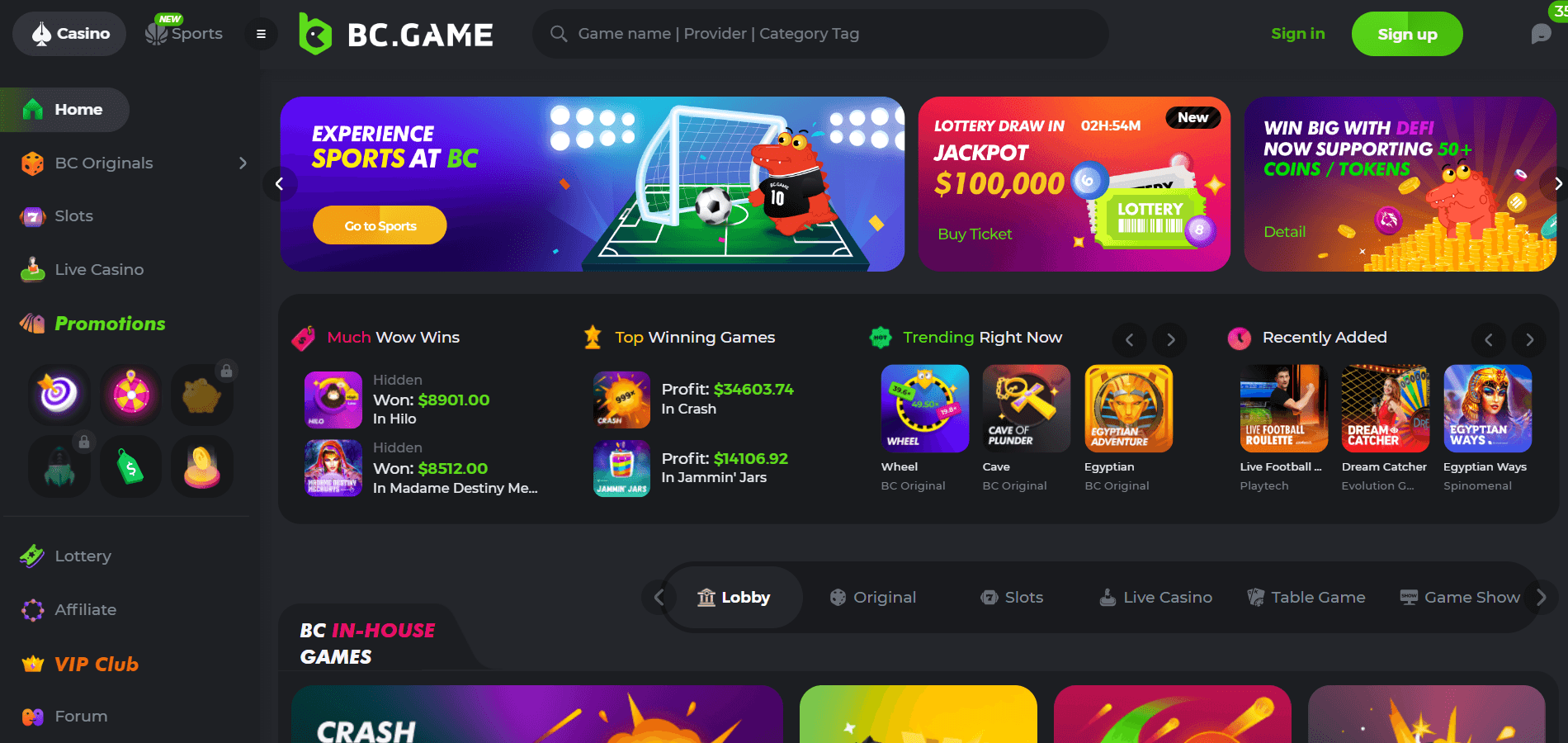This screenshot has width=1568, height=743.
Task: Expand the BC Originals submenu arrow
Action: [x=243, y=163]
